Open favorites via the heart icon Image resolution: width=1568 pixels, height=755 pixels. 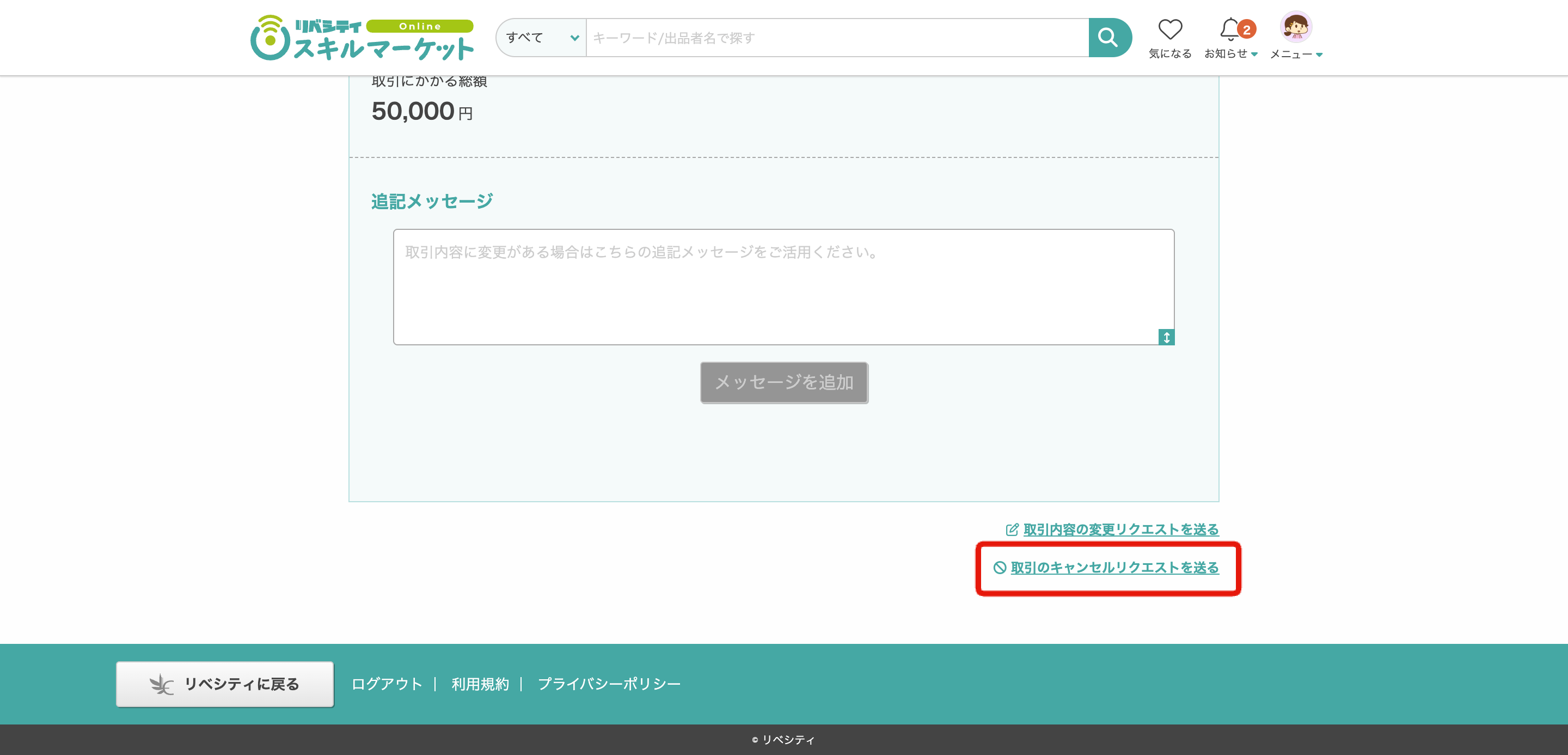click(1169, 29)
